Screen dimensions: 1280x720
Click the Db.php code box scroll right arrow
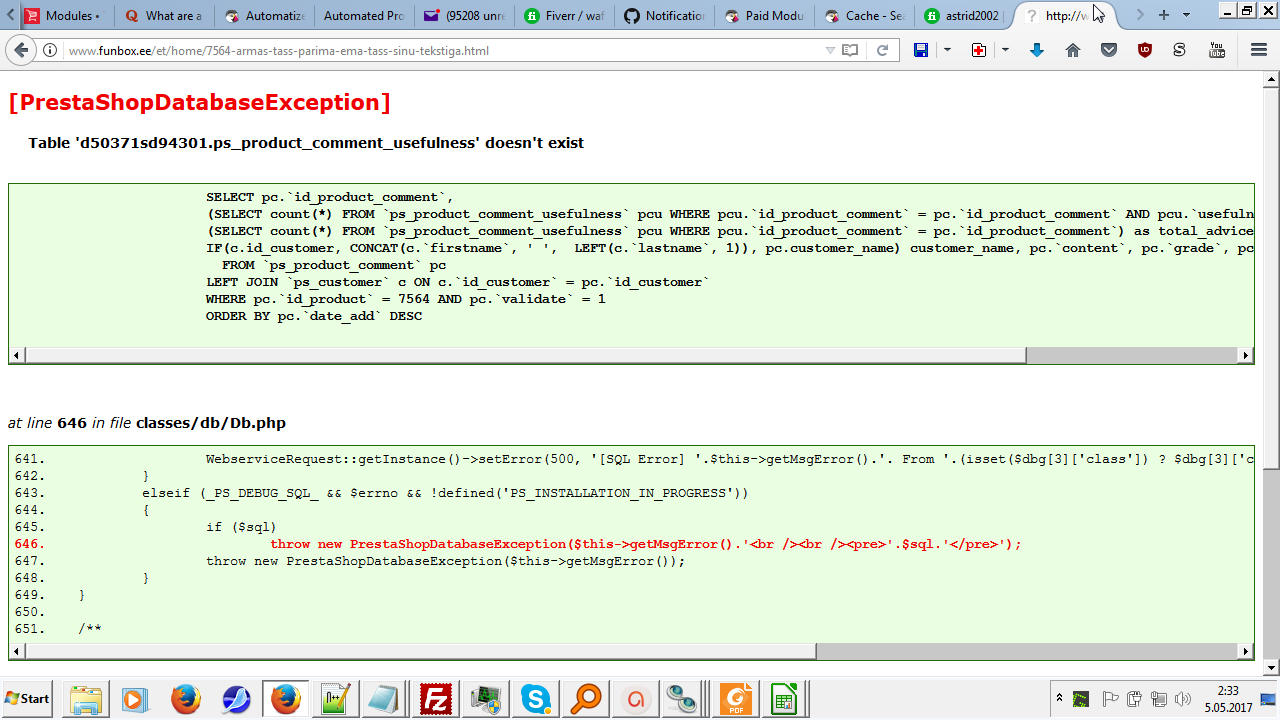click(1246, 651)
